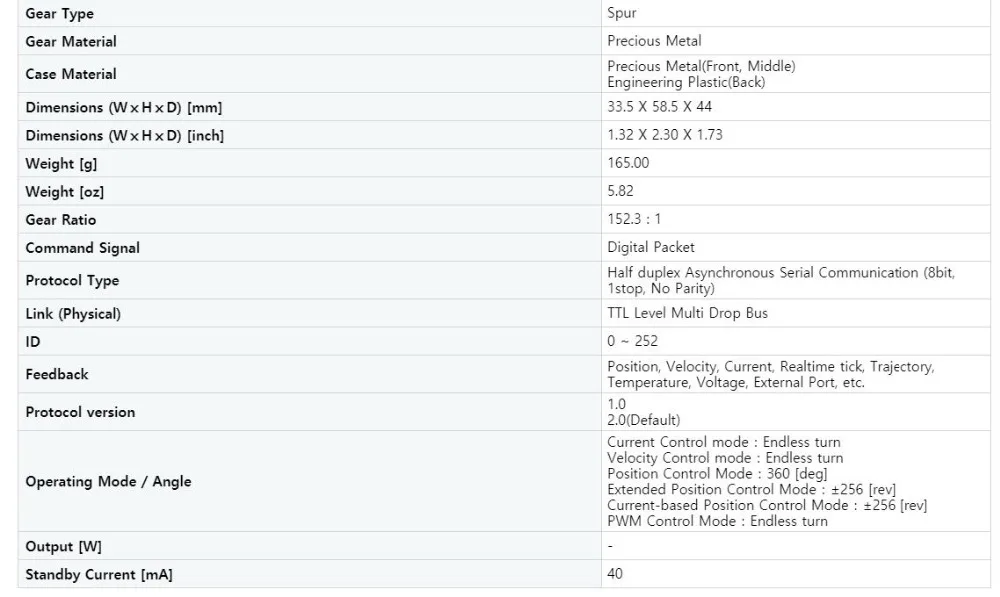The image size is (1000, 597).
Task: Click the Gear Material label
Action: click(x=71, y=41)
